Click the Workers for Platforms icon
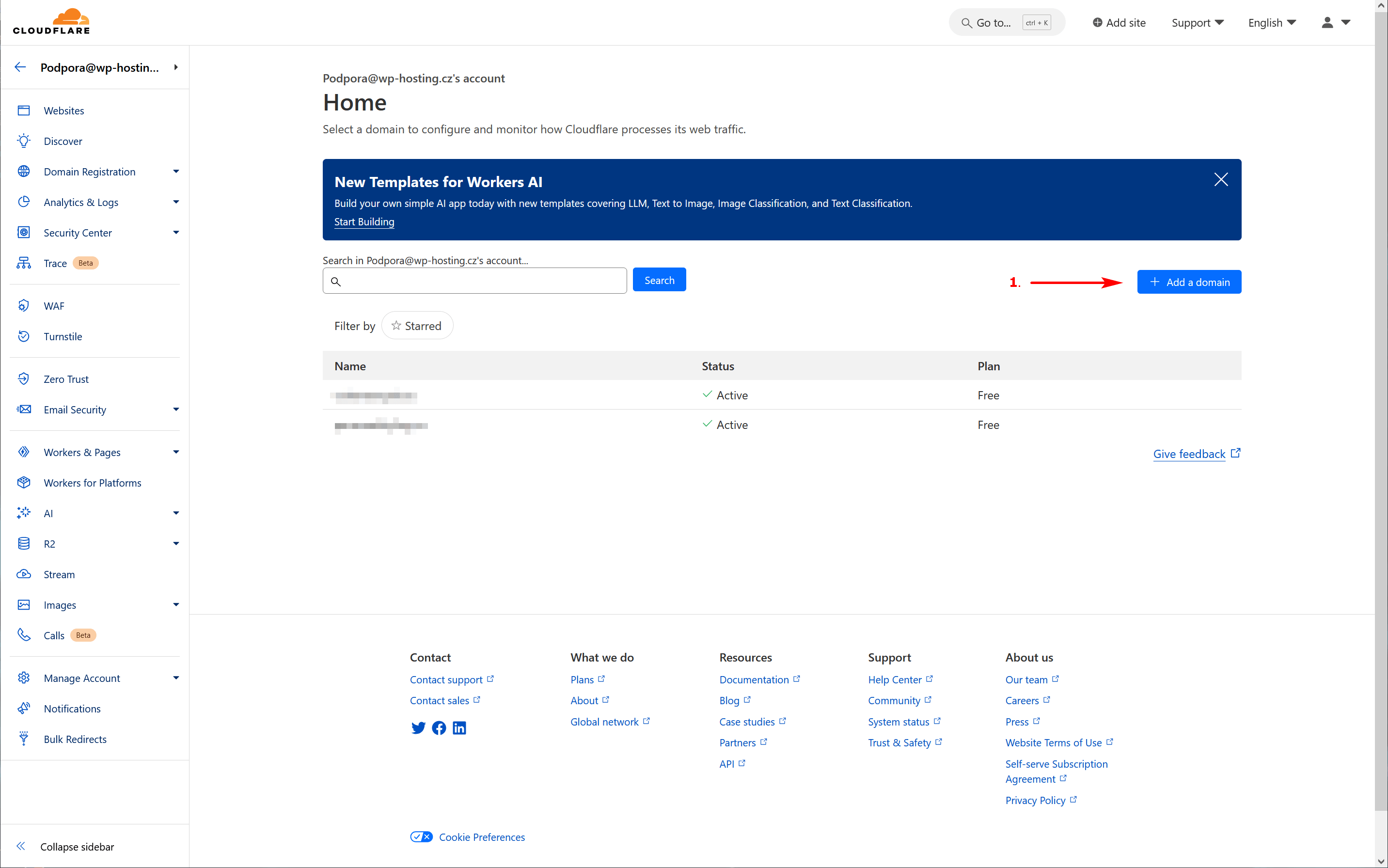 coord(24,482)
